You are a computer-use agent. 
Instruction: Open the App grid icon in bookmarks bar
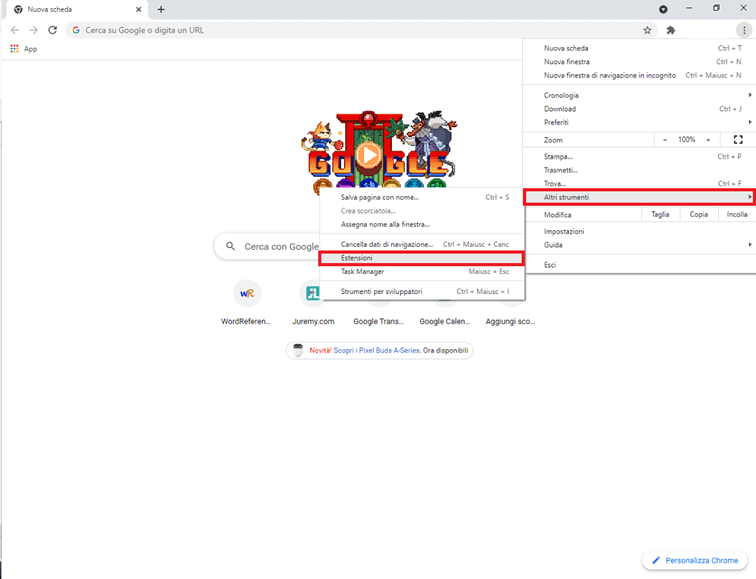(x=14, y=49)
